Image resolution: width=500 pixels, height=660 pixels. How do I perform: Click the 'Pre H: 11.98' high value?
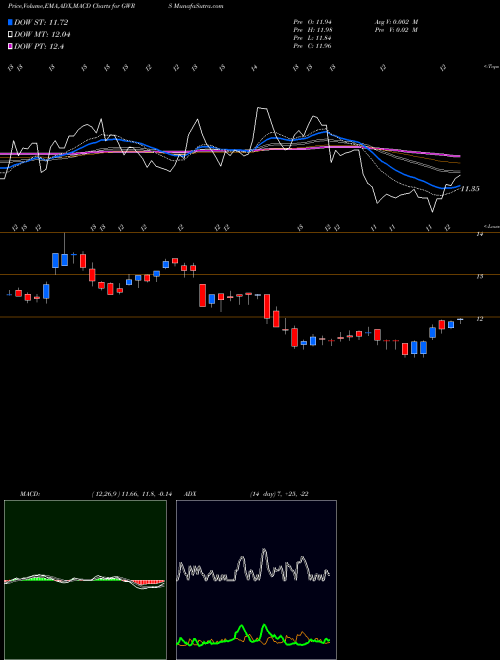(x=313, y=30)
